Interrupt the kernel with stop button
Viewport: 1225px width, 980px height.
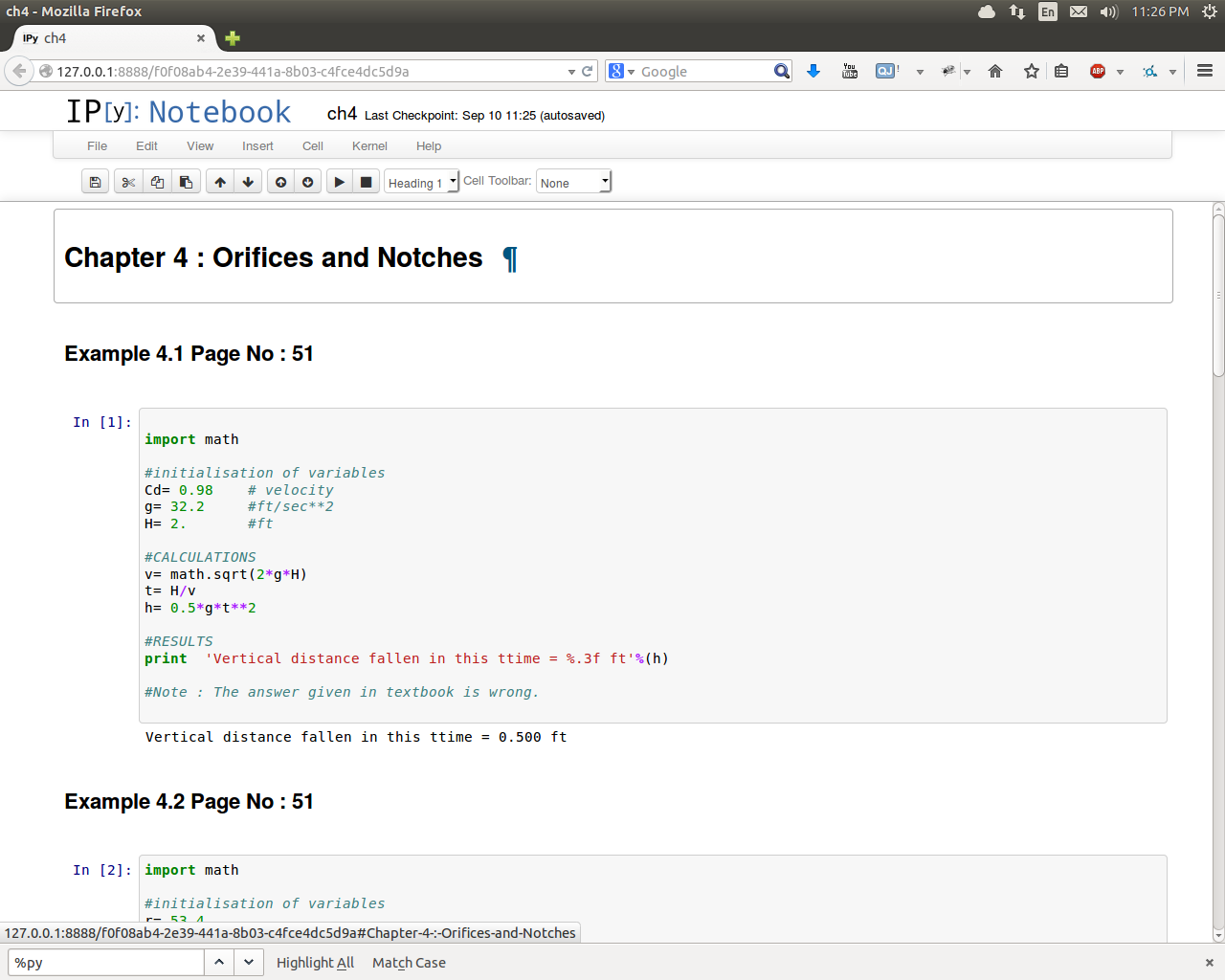point(366,182)
